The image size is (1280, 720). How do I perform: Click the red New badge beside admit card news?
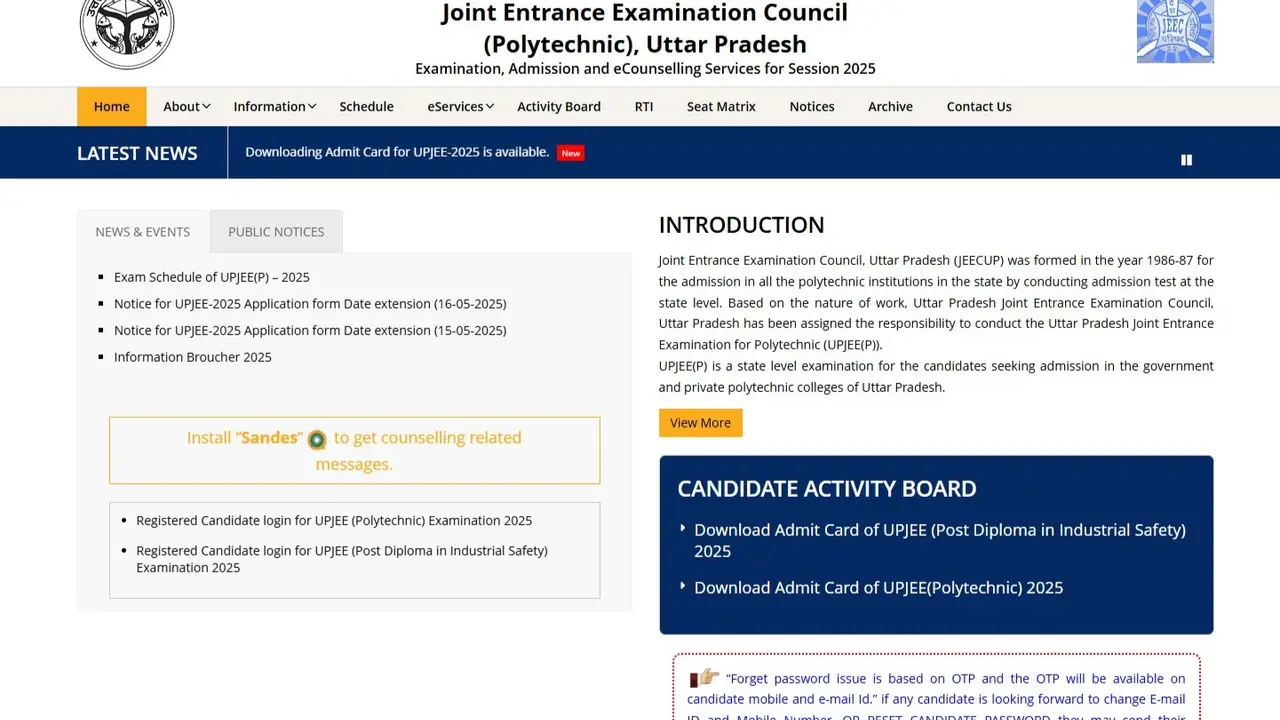pyautogui.click(x=570, y=152)
